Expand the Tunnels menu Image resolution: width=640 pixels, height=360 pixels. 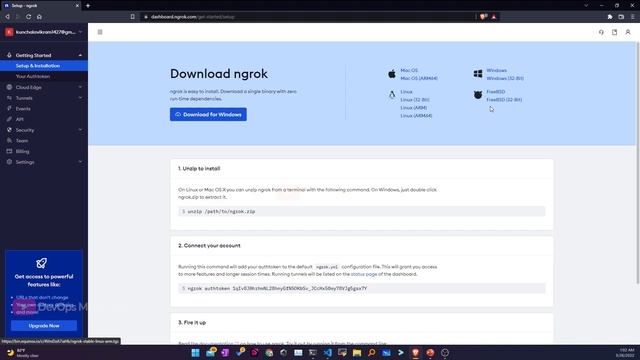(80, 98)
